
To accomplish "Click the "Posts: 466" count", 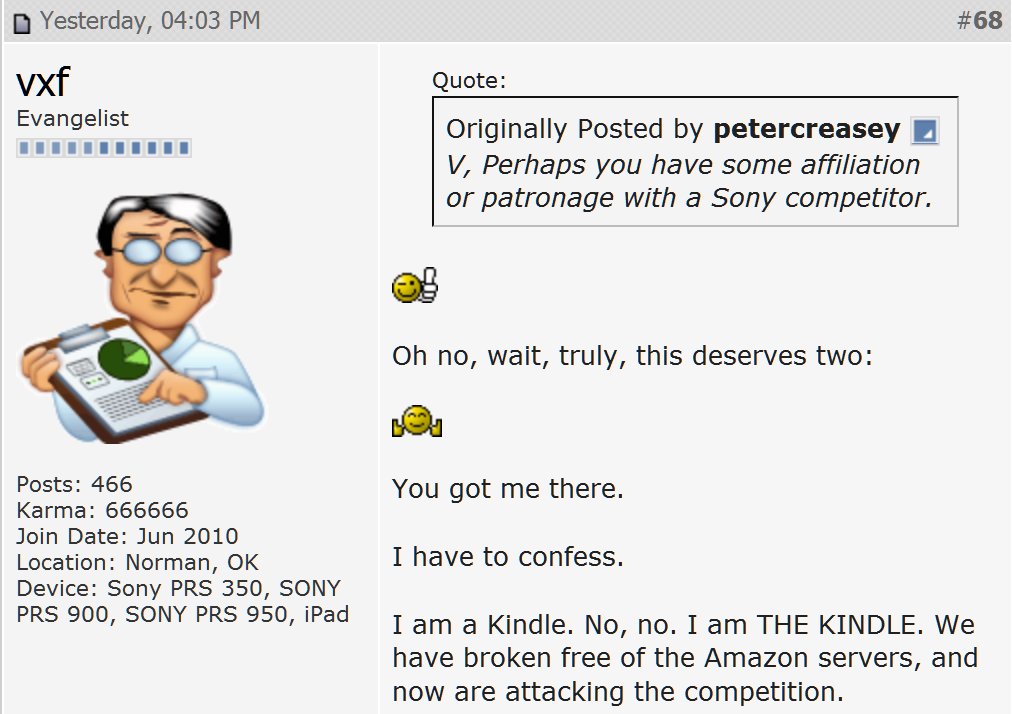I will tap(75, 485).
